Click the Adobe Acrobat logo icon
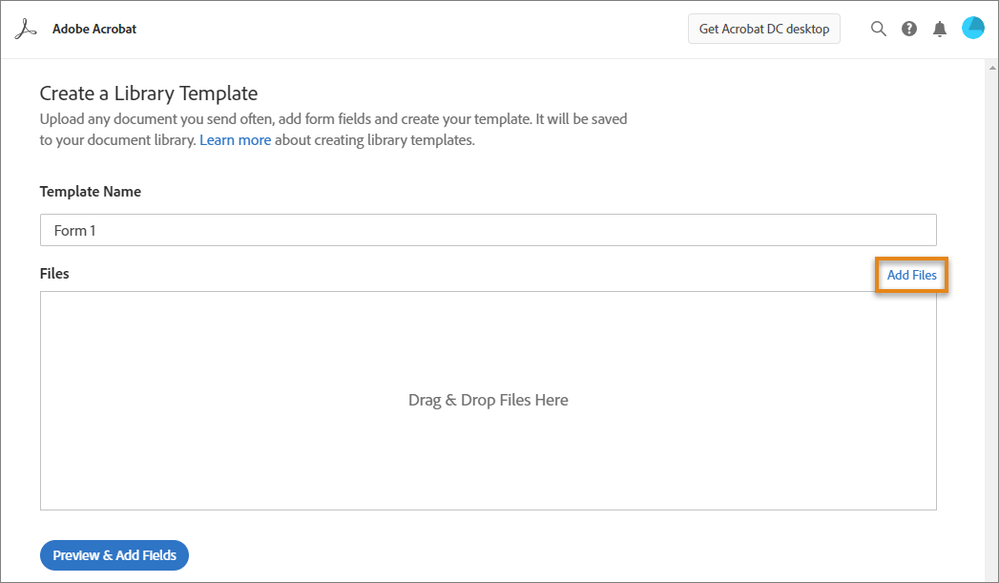The width and height of the screenshot is (999, 583). [x=24, y=28]
